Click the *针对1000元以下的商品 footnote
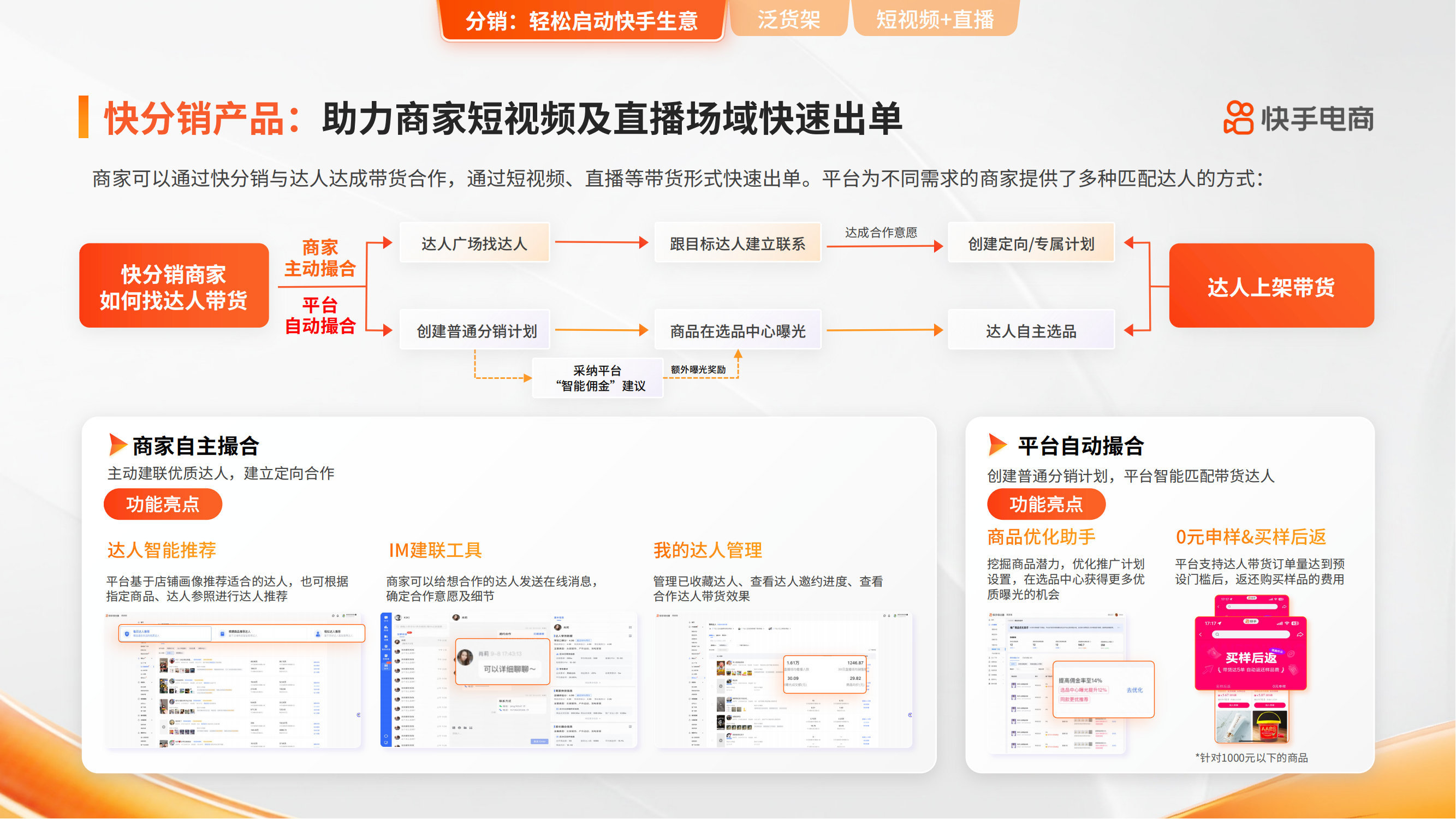The image size is (1456, 819). [1251, 758]
